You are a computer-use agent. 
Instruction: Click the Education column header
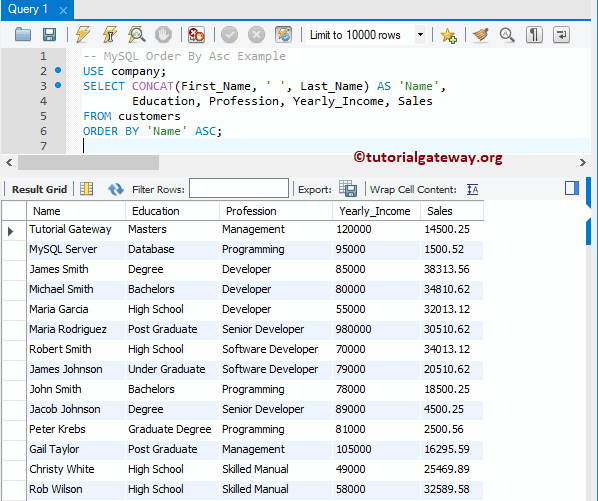point(172,211)
